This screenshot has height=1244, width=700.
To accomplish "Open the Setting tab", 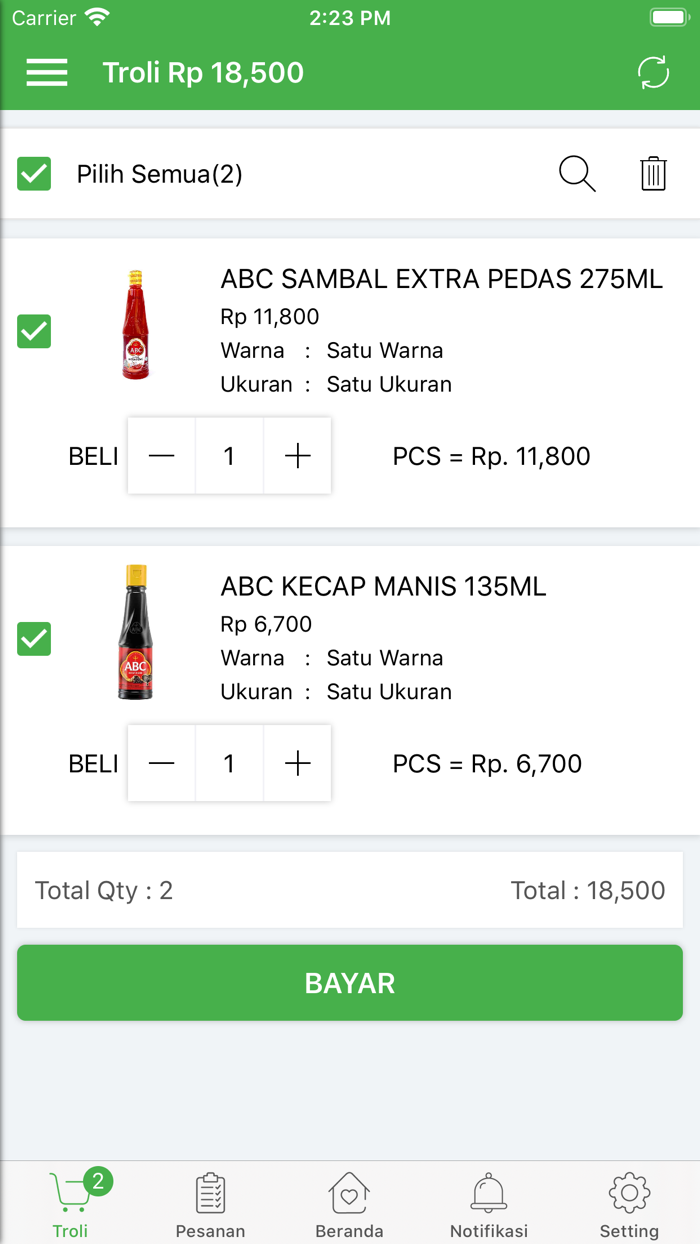I will [x=629, y=1205].
